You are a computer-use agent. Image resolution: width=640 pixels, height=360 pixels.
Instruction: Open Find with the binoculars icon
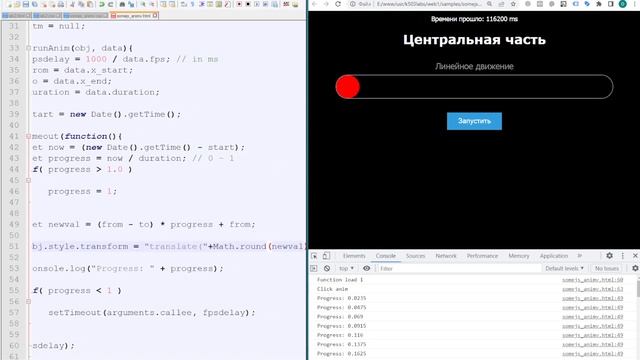click(x=122, y=4)
